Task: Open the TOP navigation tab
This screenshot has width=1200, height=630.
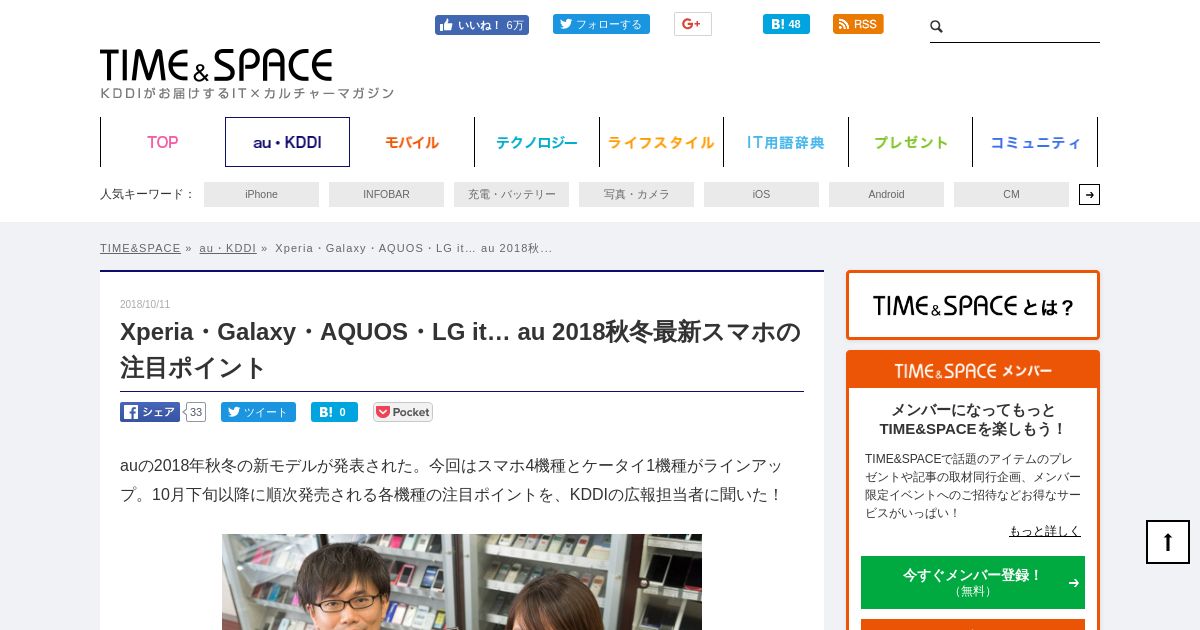Action: click(162, 142)
